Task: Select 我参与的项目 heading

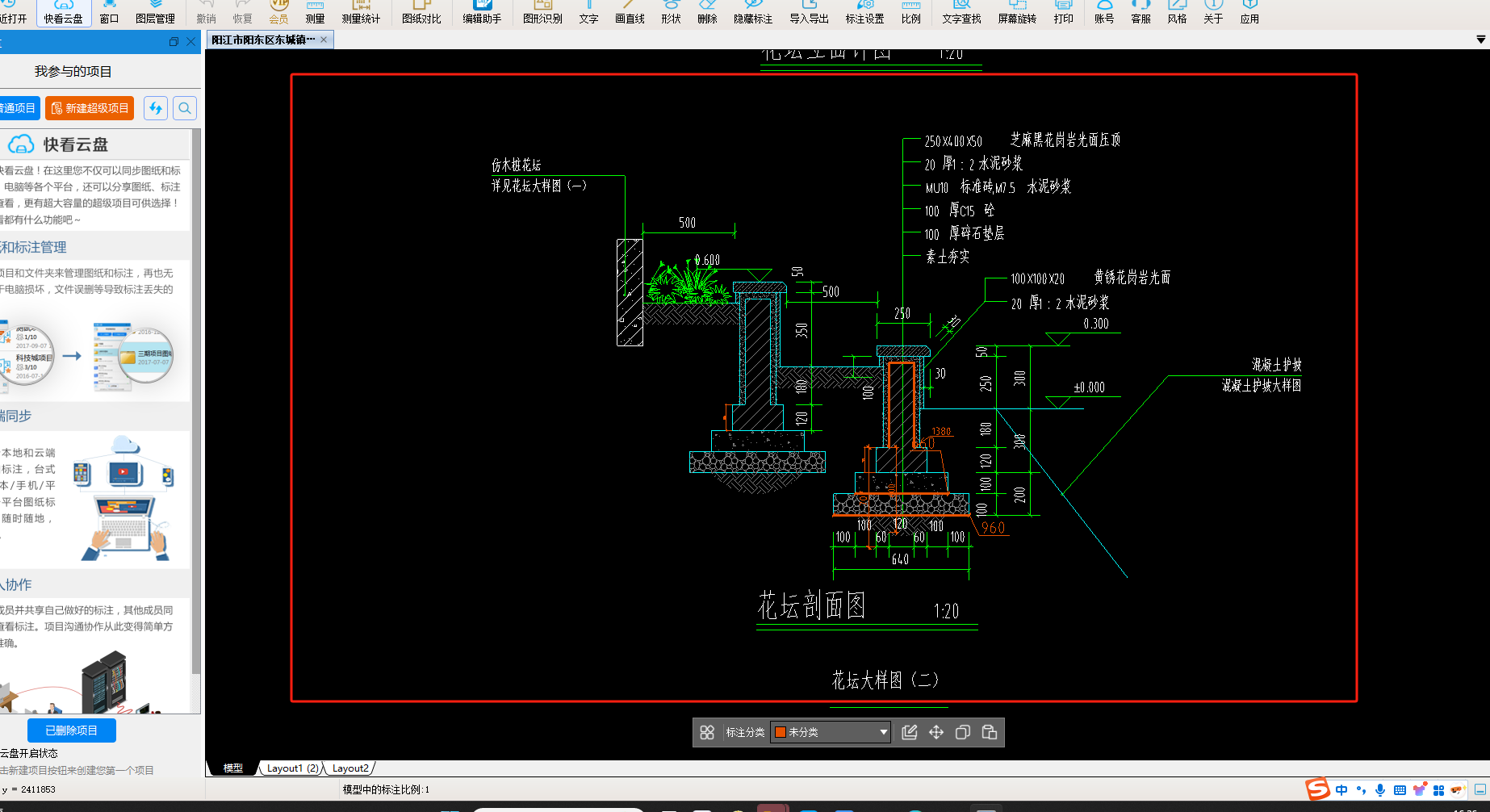Action: (73, 72)
